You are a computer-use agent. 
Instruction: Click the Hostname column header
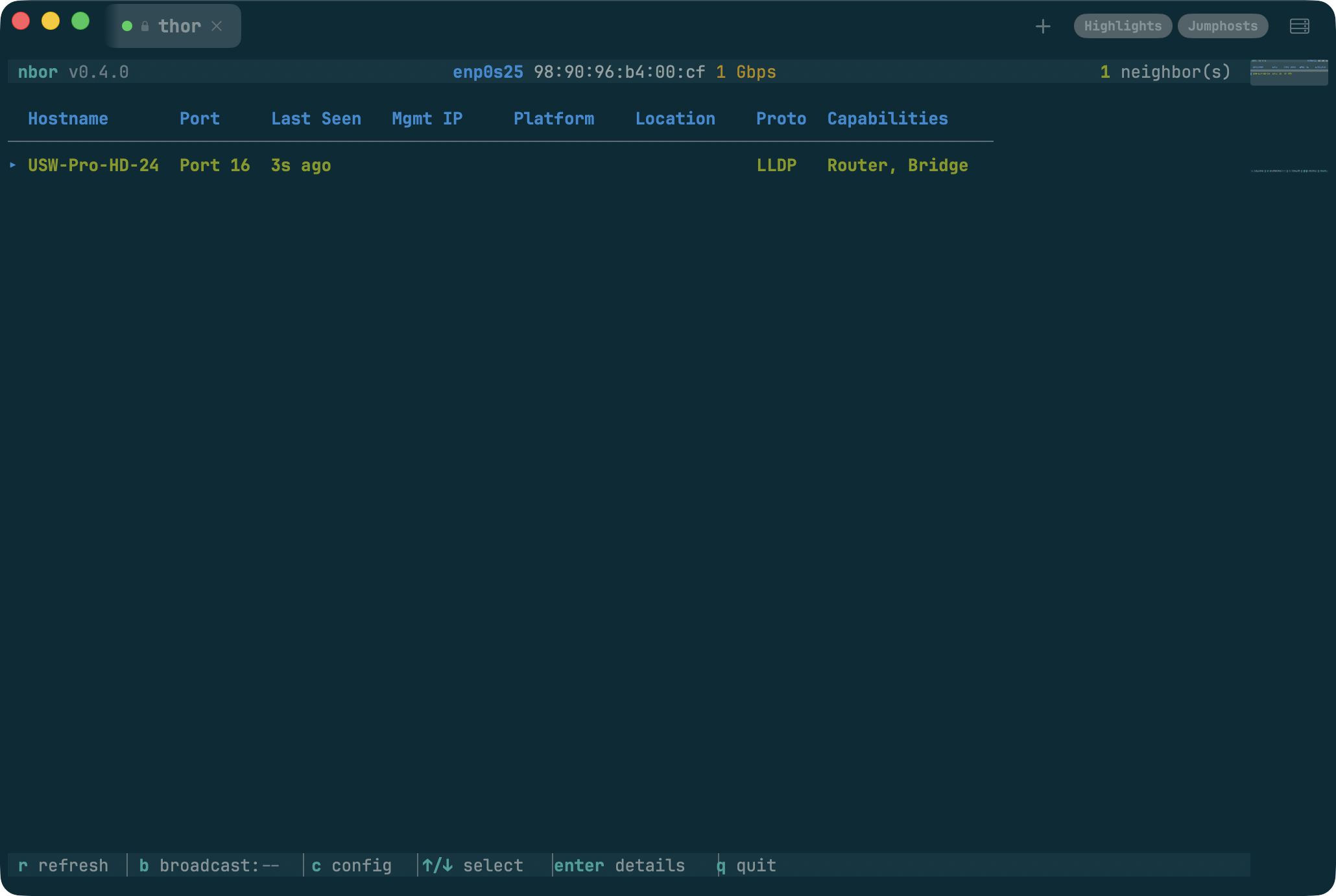pyautogui.click(x=68, y=119)
